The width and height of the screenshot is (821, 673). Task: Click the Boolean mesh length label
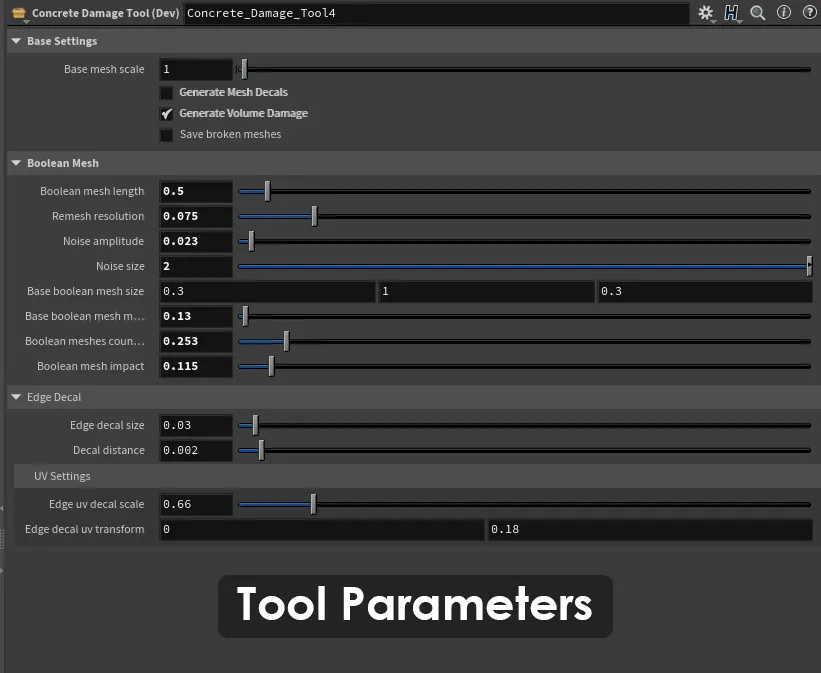92,191
